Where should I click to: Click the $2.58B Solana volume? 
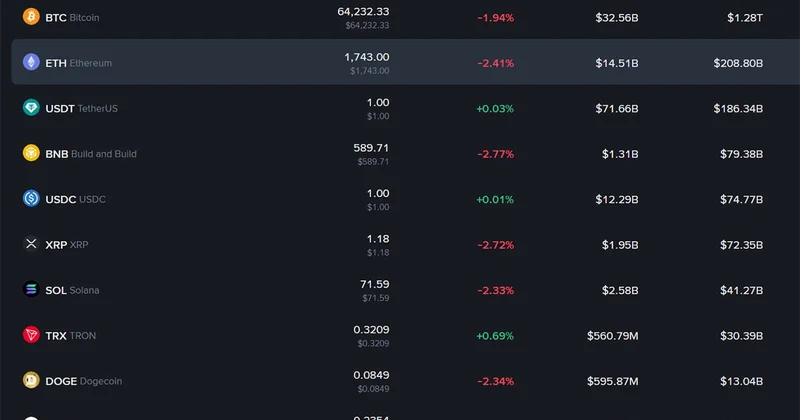tap(620, 290)
